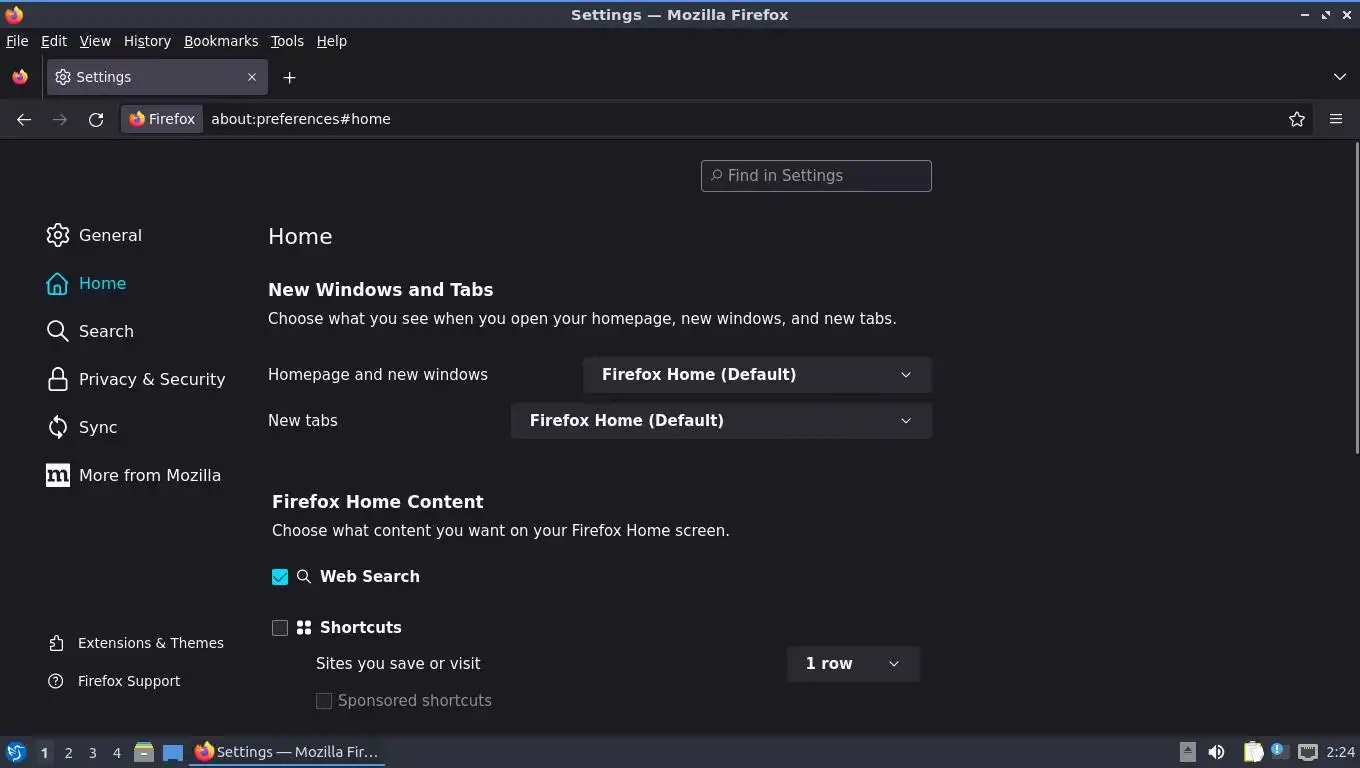Click the 'Sites you save or visit' text
The width and height of the screenshot is (1360, 768).
[x=398, y=664]
